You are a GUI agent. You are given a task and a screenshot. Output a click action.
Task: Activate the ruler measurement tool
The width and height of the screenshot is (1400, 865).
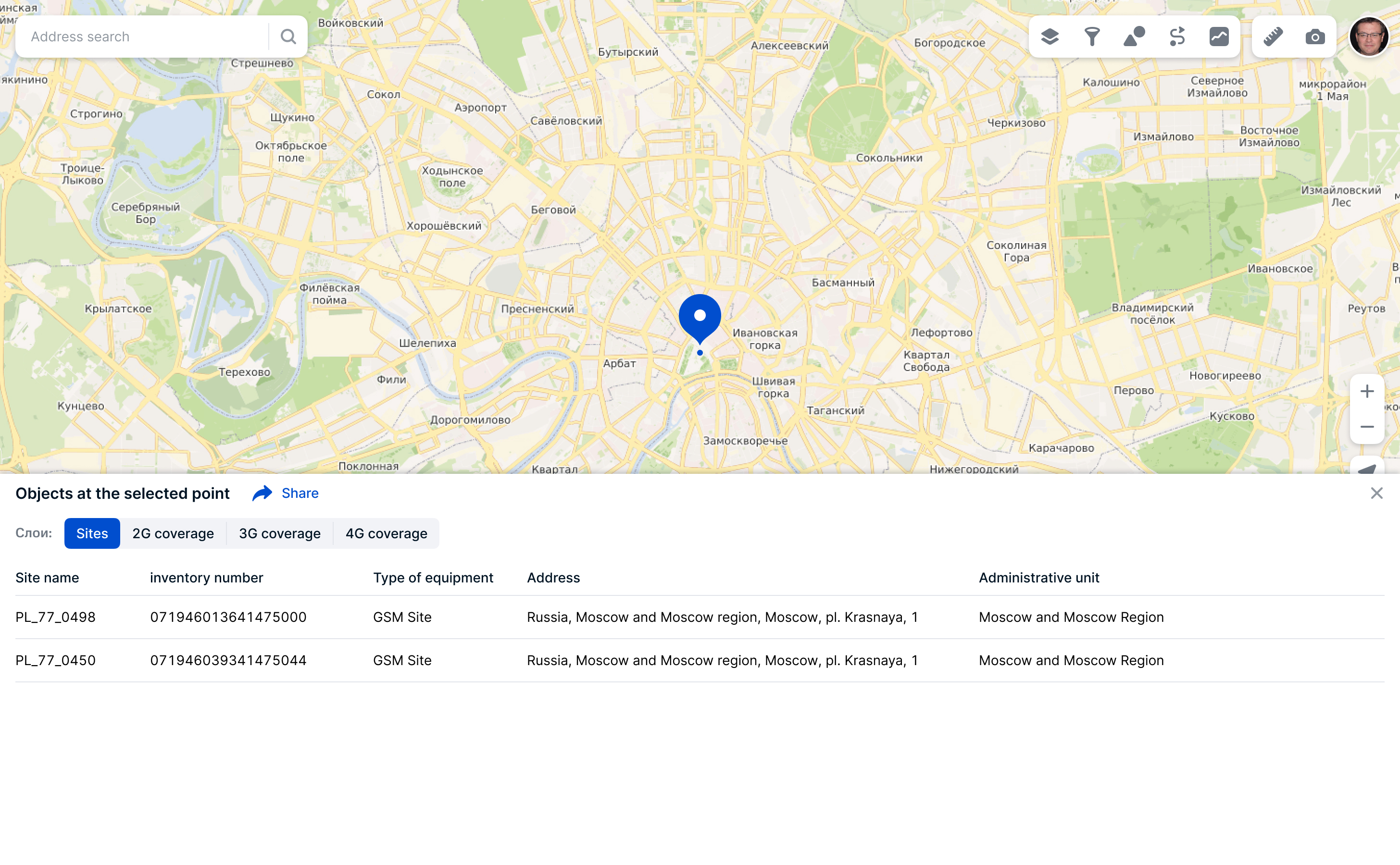(1273, 37)
